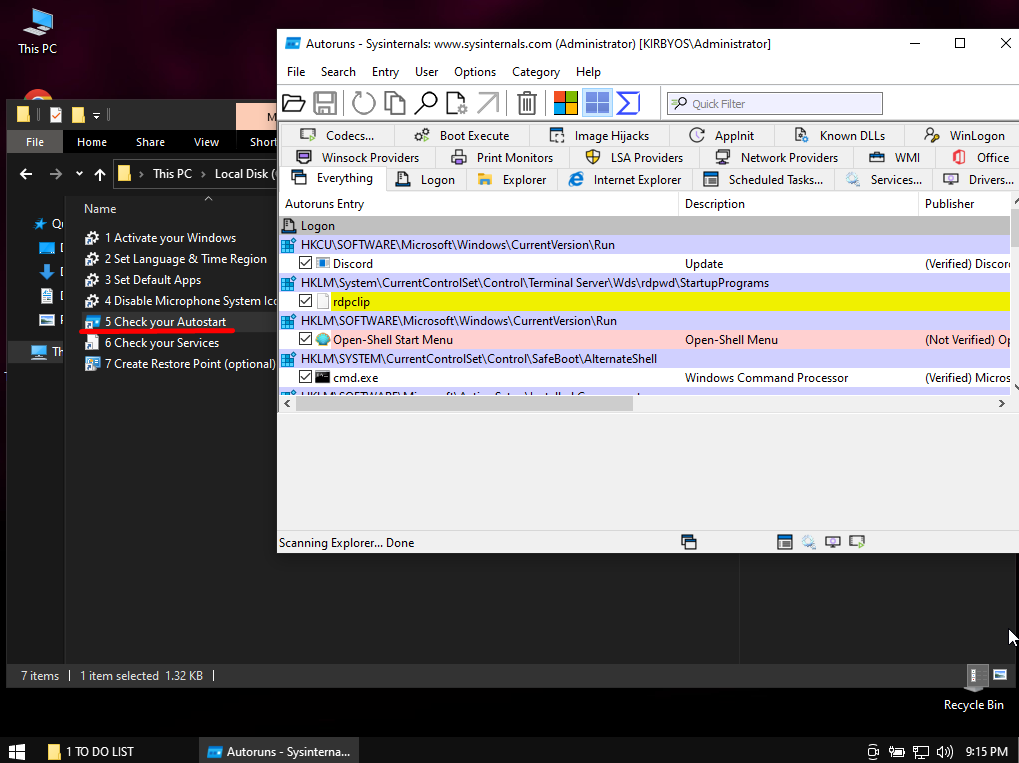Click the Scheduled Tasks icon in status bar
Screen dimensions: 1019x763
pos(784,541)
